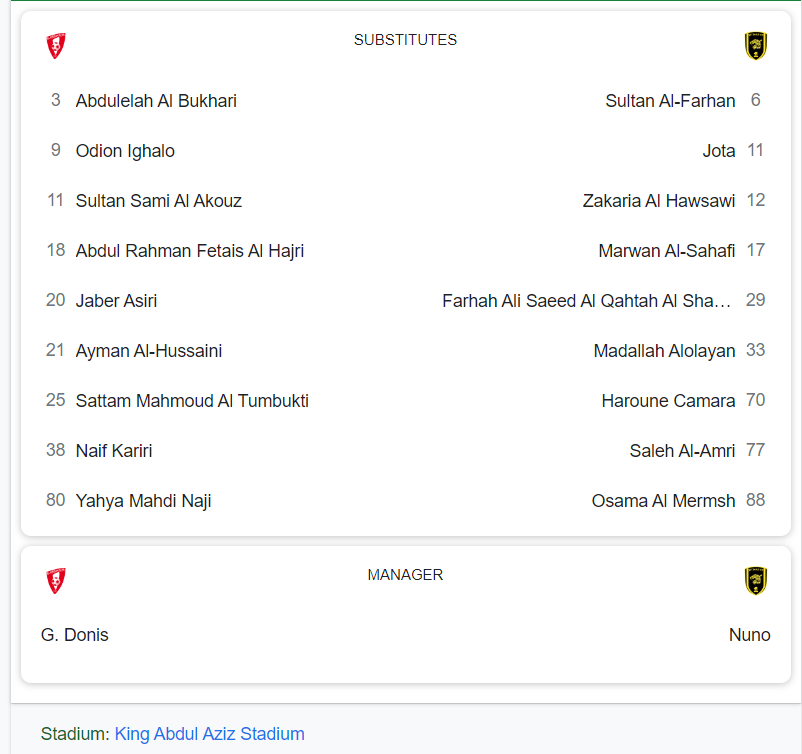Click Sattam Mahmoud Al Tumbukti

tap(192, 401)
